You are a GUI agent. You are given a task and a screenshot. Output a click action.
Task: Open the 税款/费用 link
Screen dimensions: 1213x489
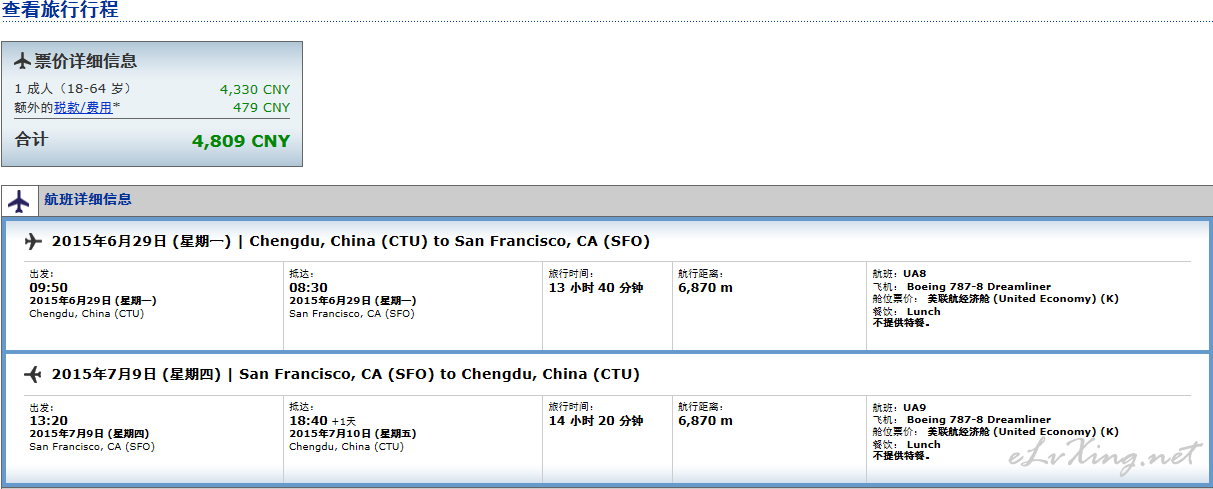(83, 107)
